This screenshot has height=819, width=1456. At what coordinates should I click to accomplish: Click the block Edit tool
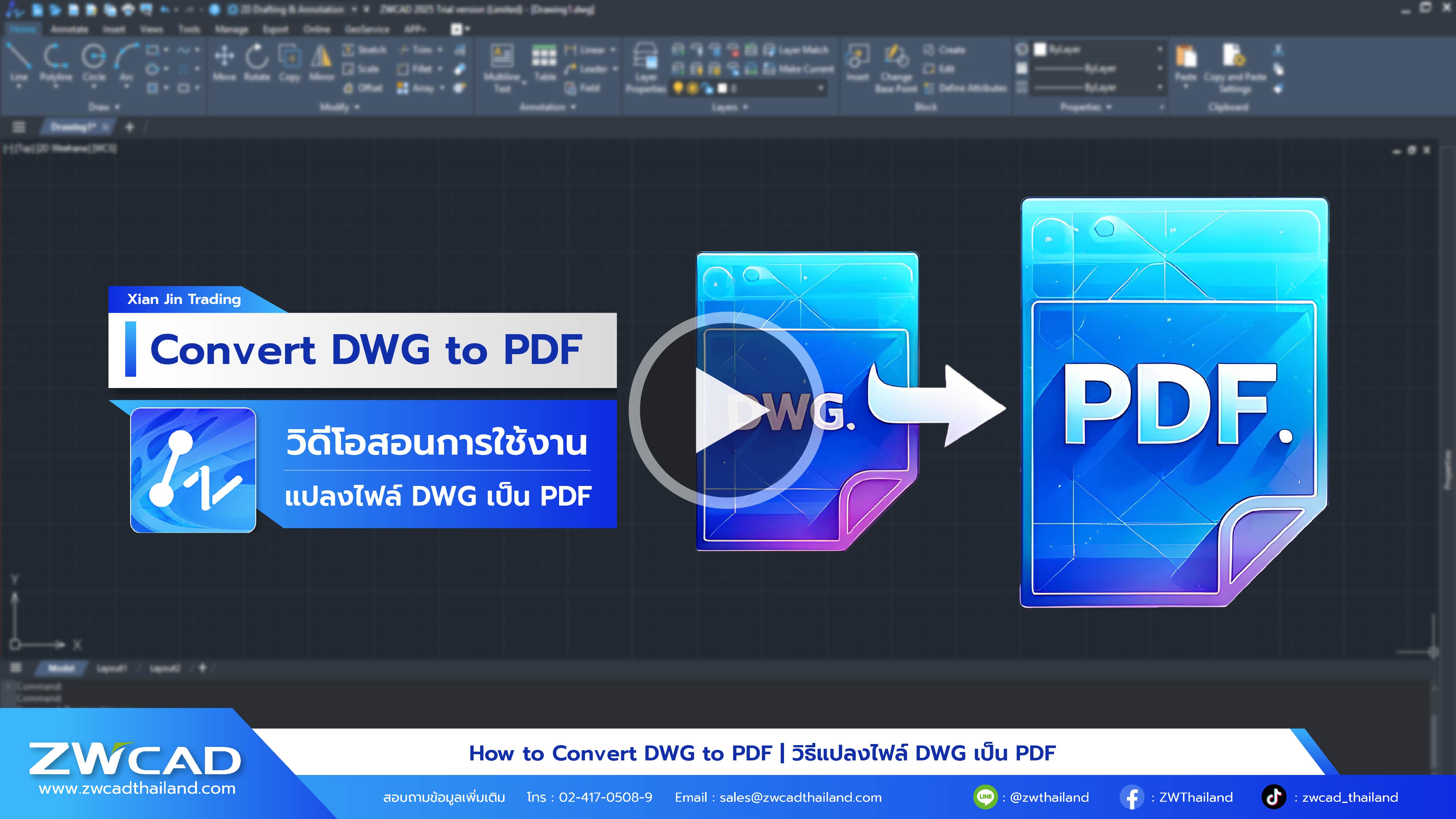point(939,69)
